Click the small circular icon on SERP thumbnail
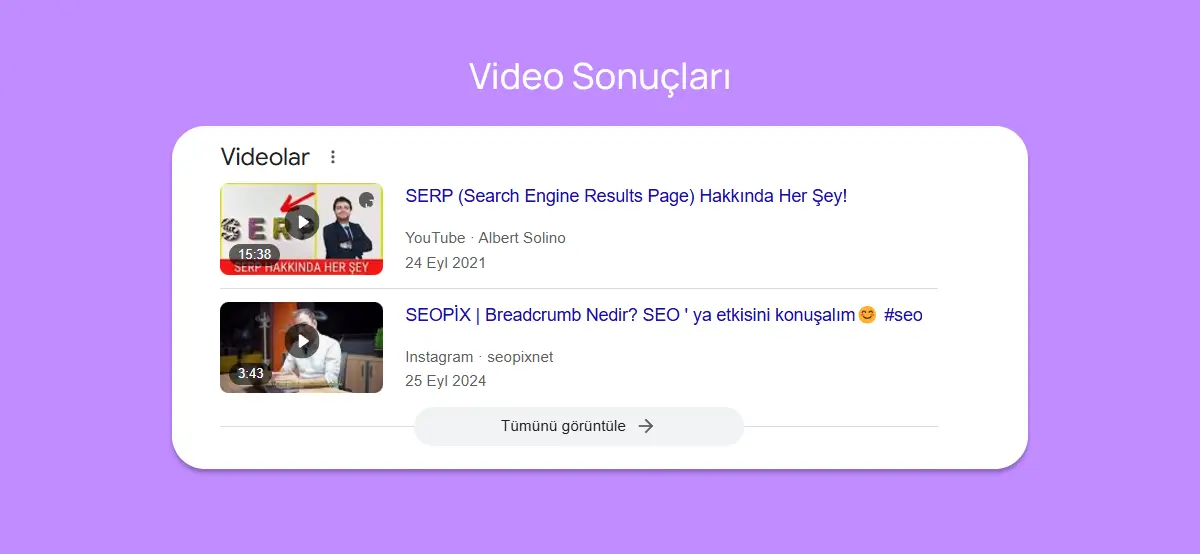This screenshot has height=554, width=1200. pyautogui.click(x=367, y=200)
